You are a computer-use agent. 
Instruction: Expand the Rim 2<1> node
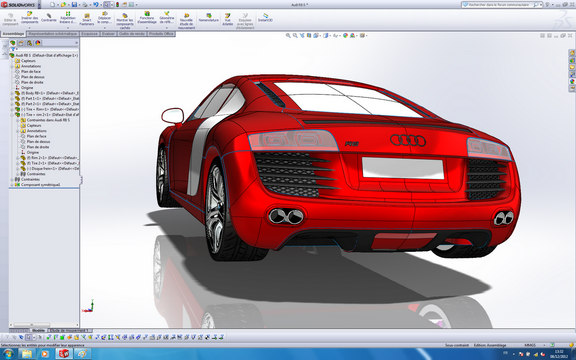click(x=18, y=158)
